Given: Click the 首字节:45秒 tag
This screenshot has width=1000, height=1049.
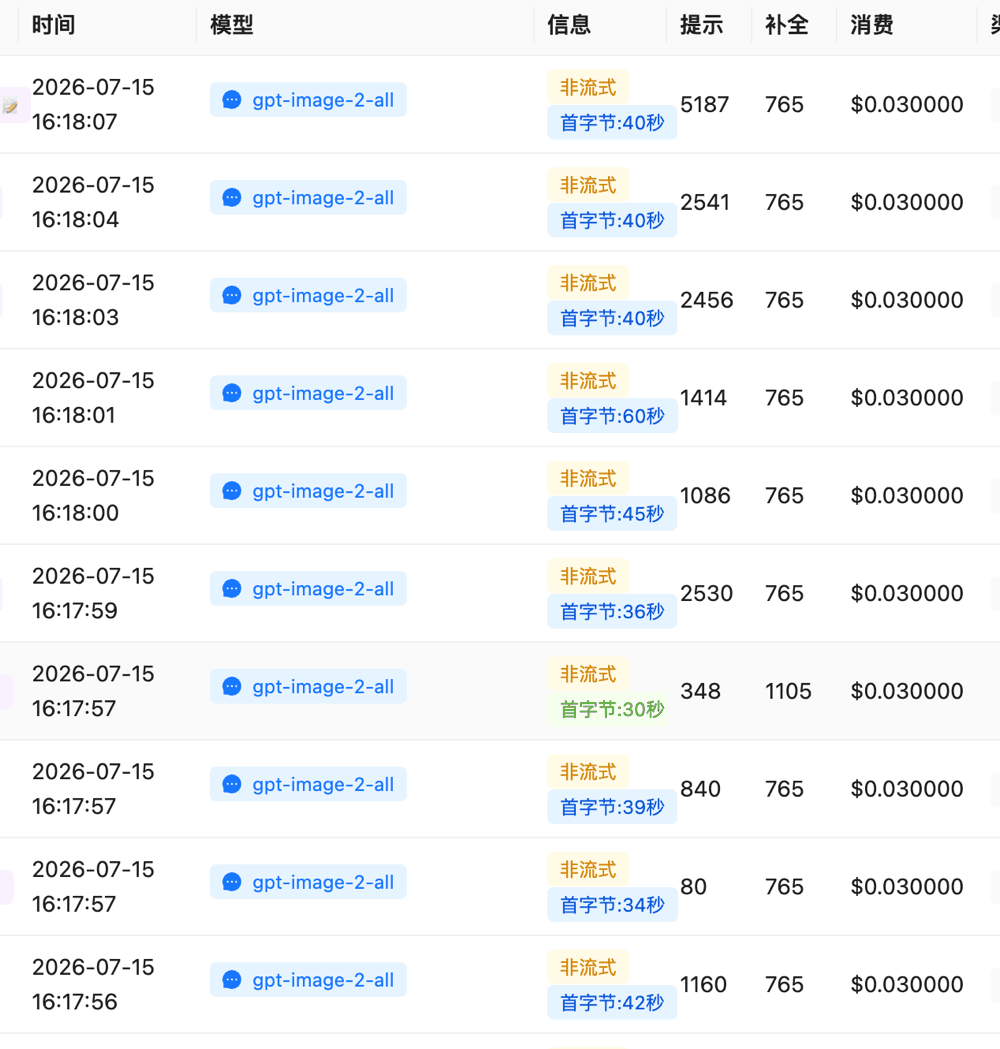Looking at the screenshot, I should coord(612,513).
